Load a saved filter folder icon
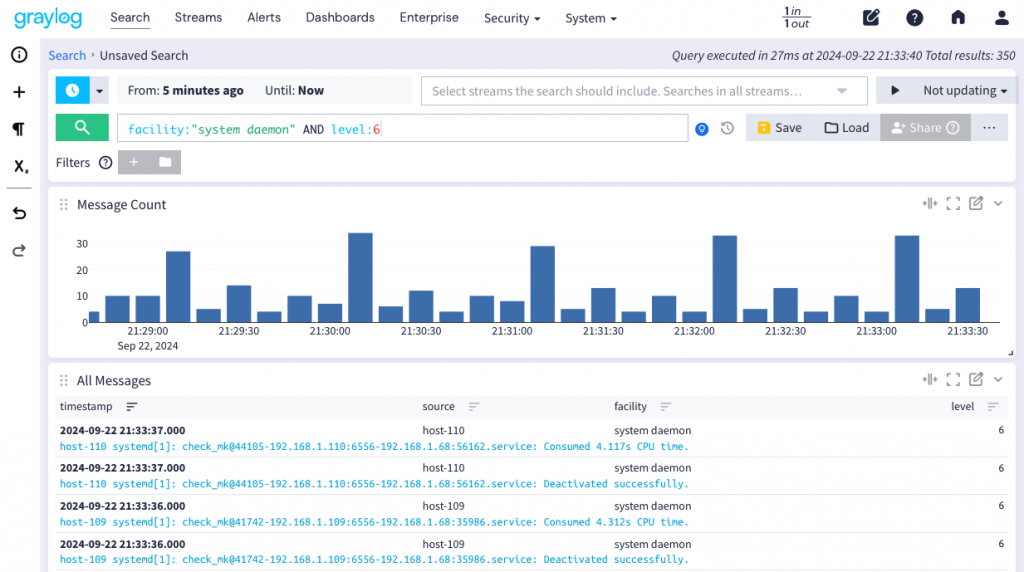Viewport: 1024px width, 572px height. pyautogui.click(x=165, y=162)
